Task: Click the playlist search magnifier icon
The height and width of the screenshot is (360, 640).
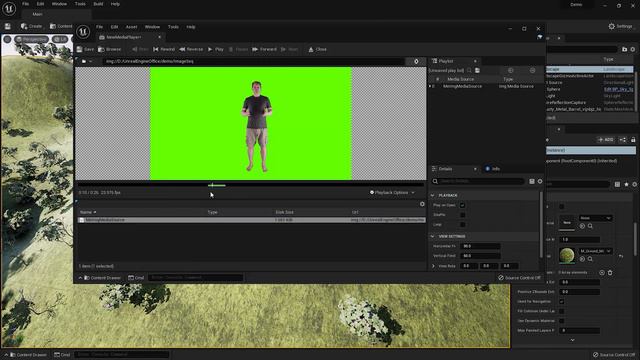Action: pyautogui.click(x=469, y=70)
